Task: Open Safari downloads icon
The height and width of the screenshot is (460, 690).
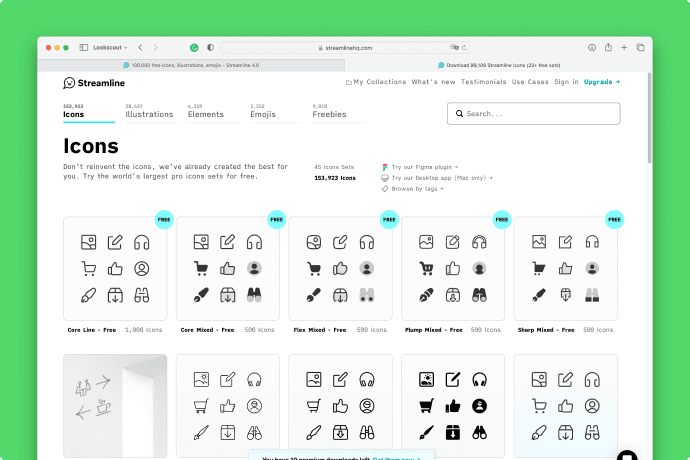Action: (x=592, y=48)
